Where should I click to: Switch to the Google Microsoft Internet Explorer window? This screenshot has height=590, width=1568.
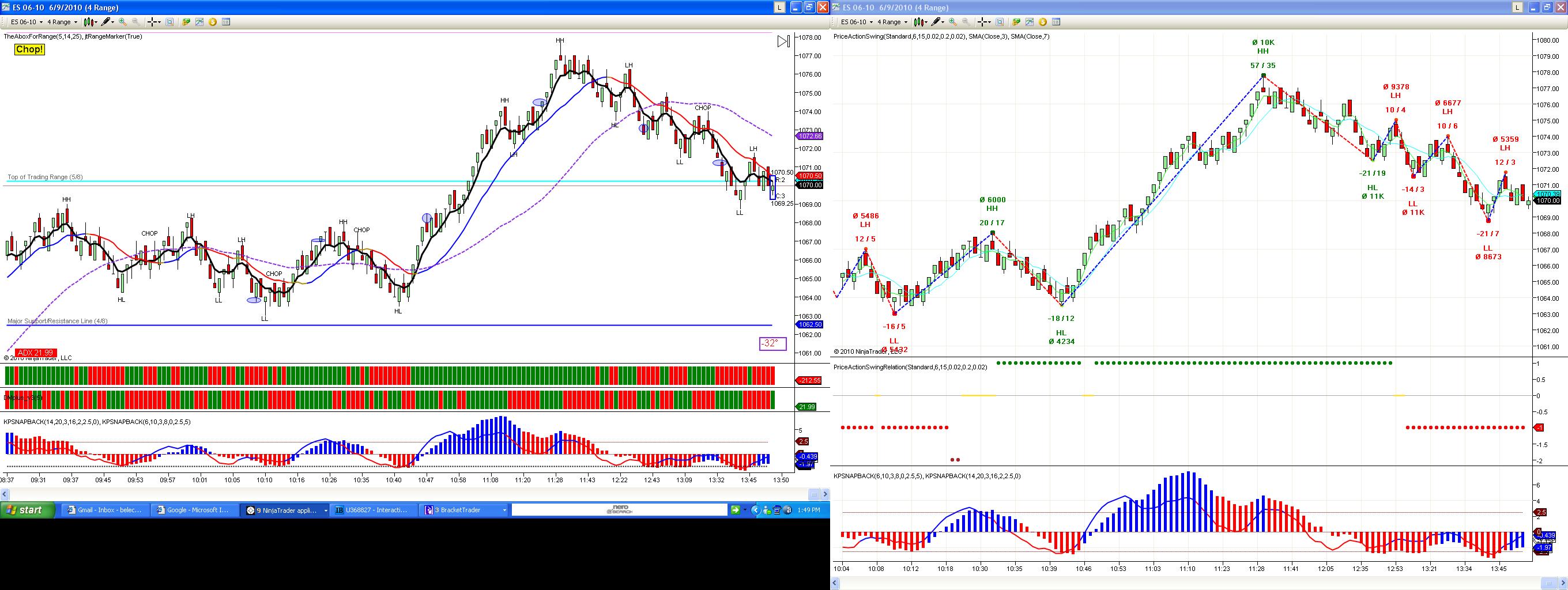click(194, 510)
